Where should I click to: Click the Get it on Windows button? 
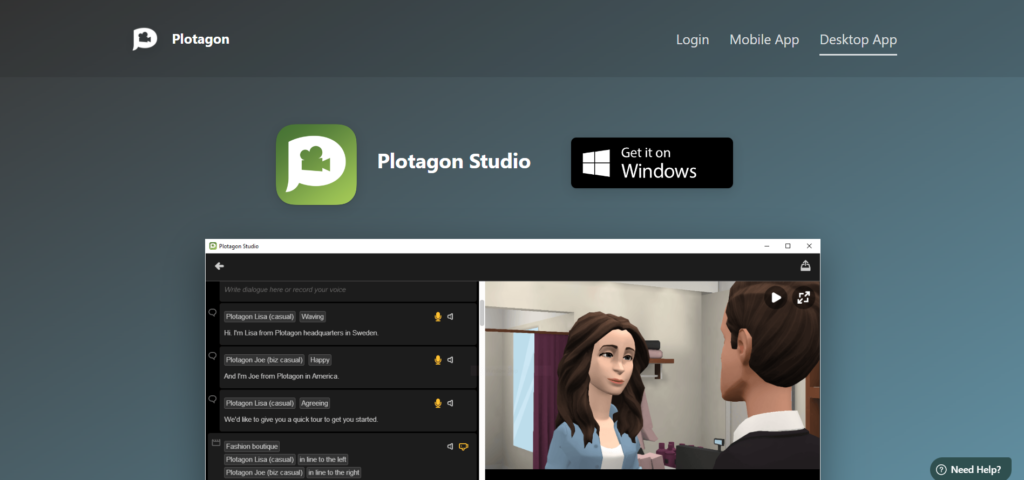[652, 163]
